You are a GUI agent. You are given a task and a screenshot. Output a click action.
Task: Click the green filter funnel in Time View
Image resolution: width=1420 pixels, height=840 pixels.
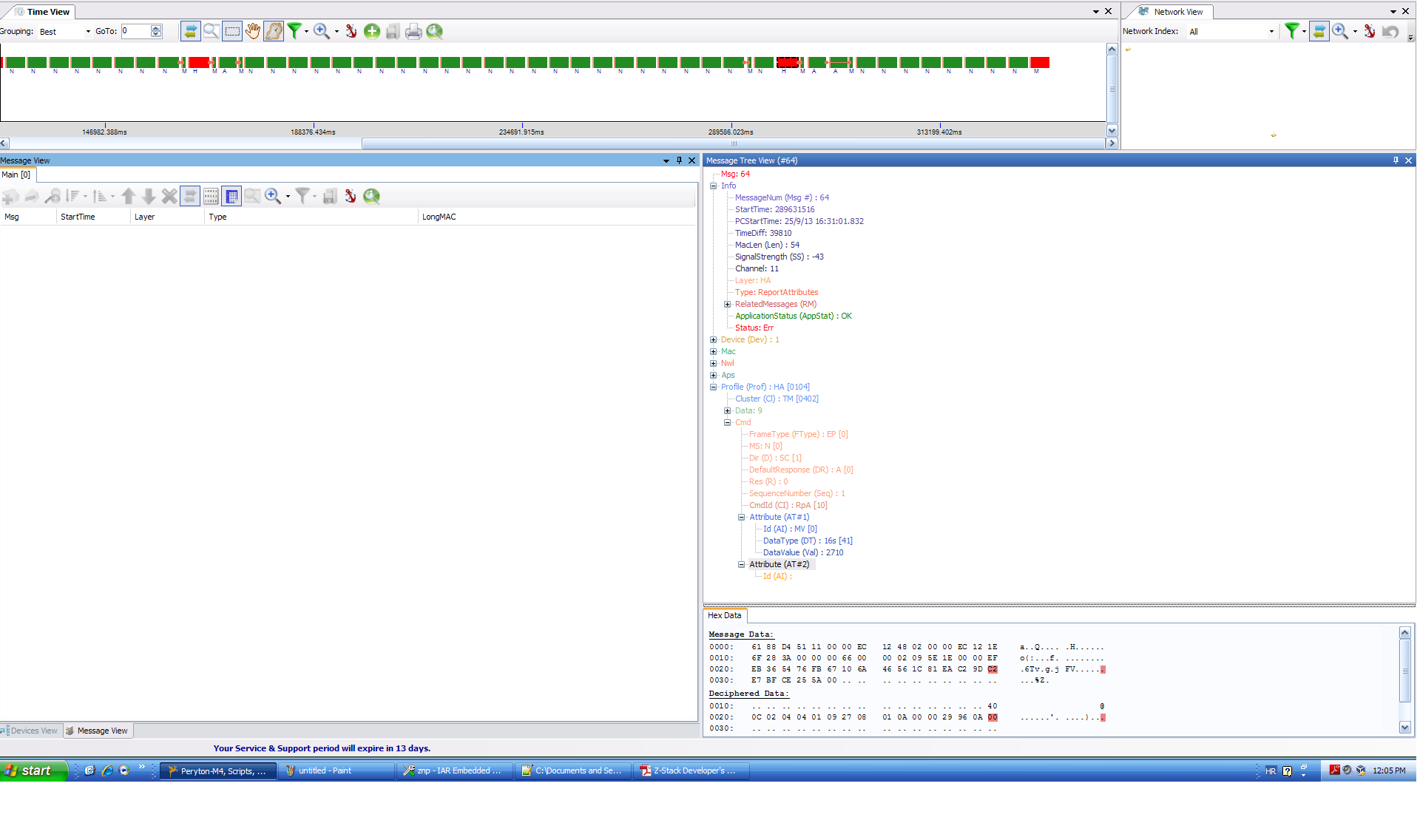[x=294, y=31]
